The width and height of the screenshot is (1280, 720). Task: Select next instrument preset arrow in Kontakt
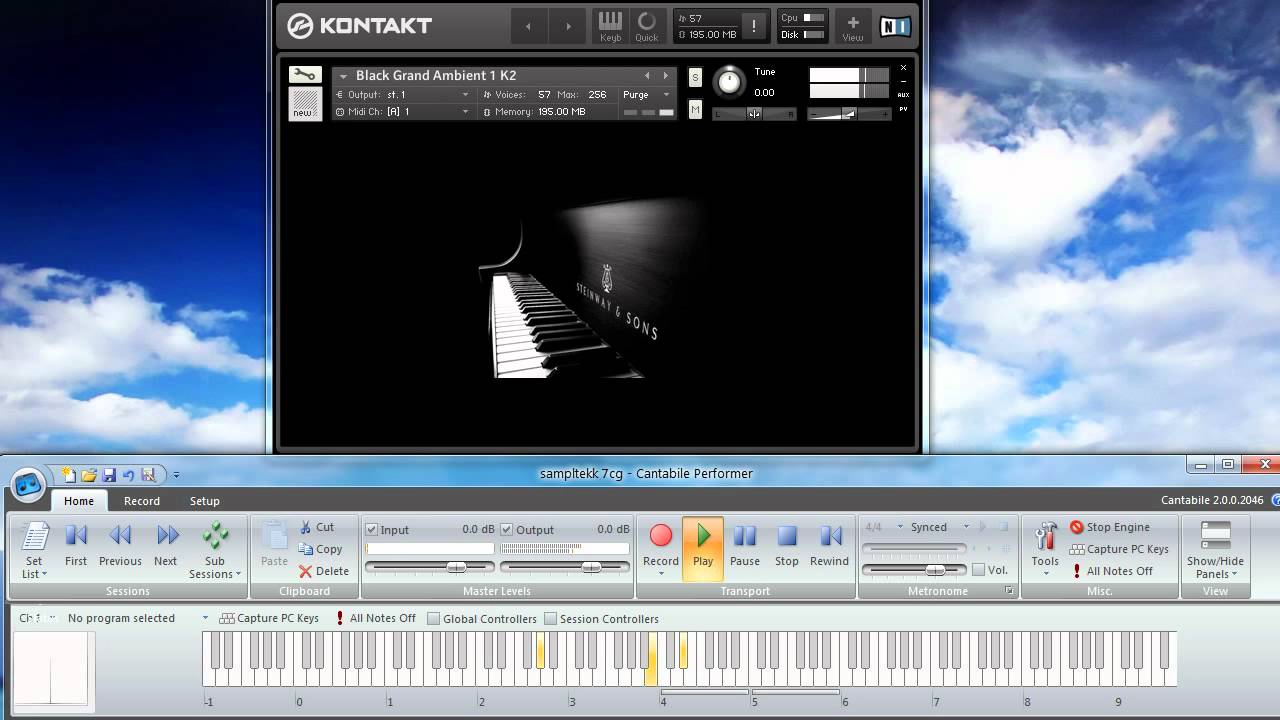[x=666, y=76]
